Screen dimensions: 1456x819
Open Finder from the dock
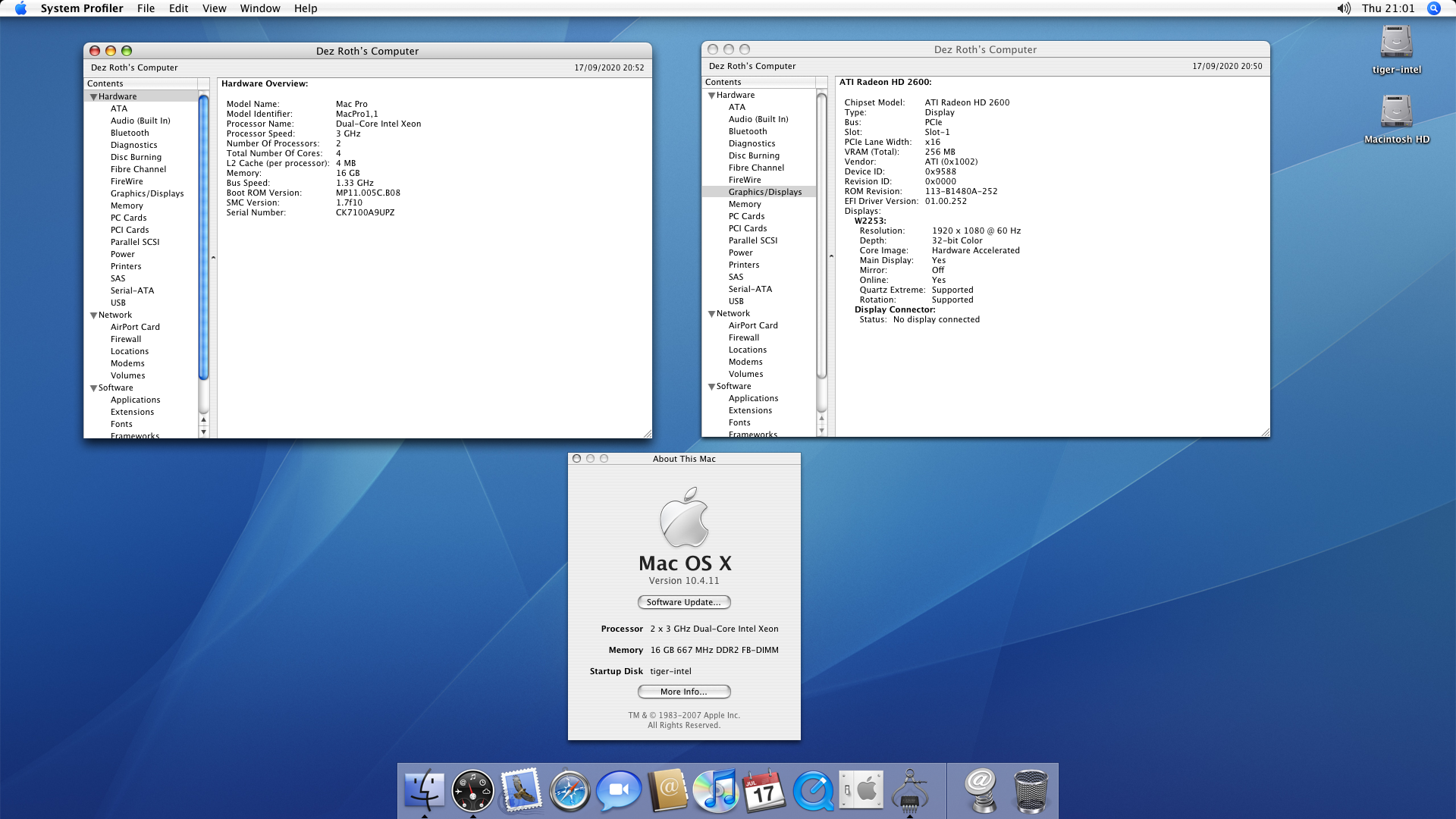tap(424, 790)
